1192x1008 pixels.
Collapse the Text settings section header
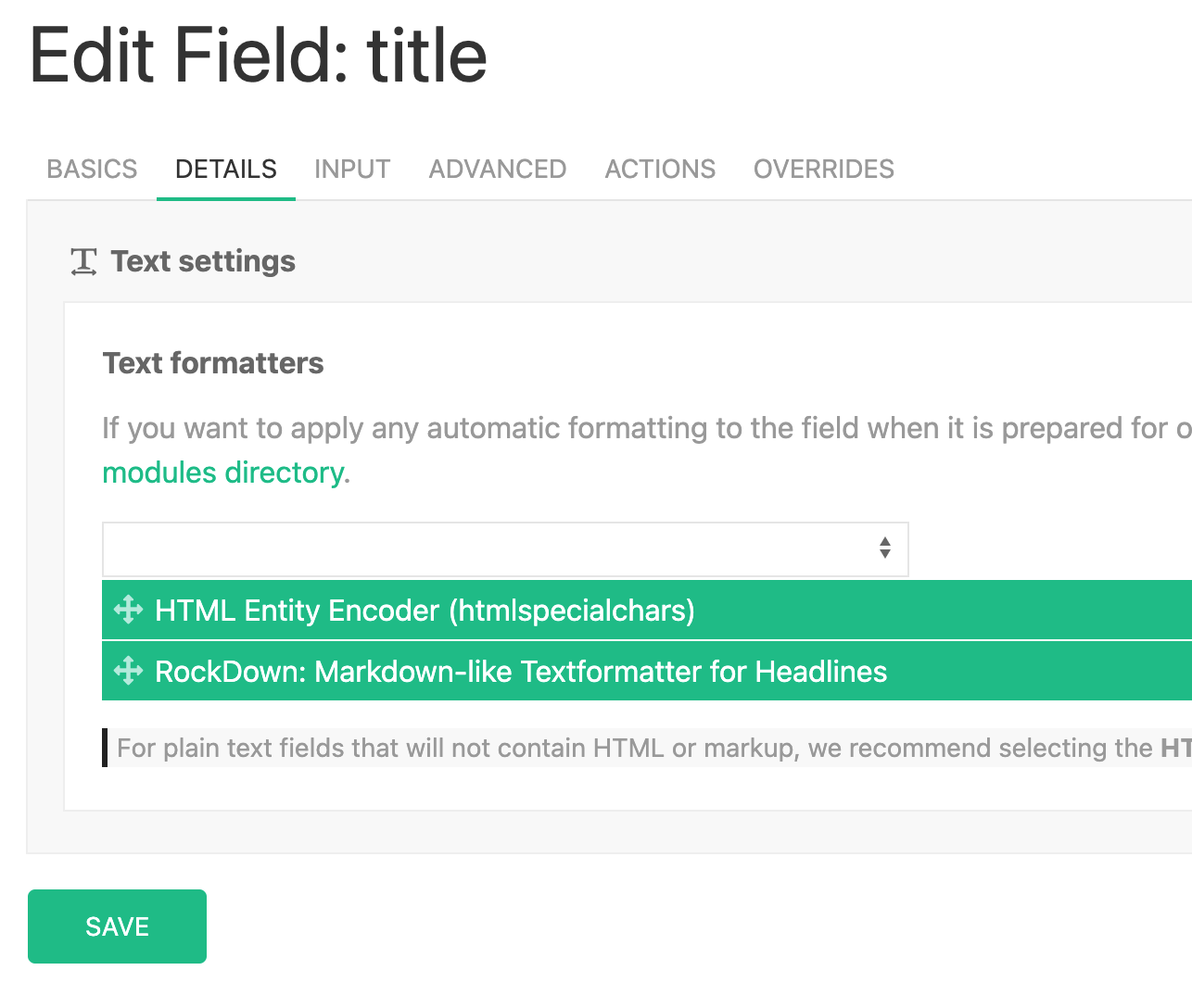[203, 262]
